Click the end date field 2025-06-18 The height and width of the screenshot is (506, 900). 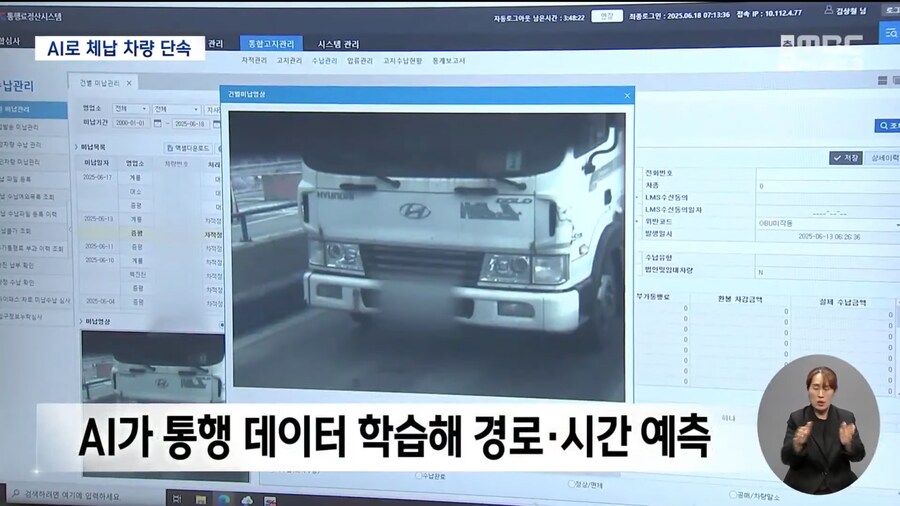[191, 124]
